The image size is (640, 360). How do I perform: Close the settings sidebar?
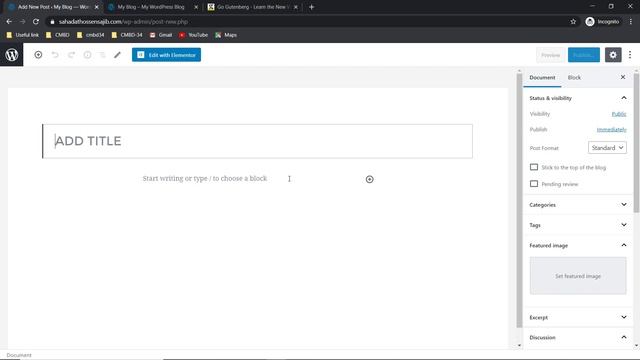[623, 77]
